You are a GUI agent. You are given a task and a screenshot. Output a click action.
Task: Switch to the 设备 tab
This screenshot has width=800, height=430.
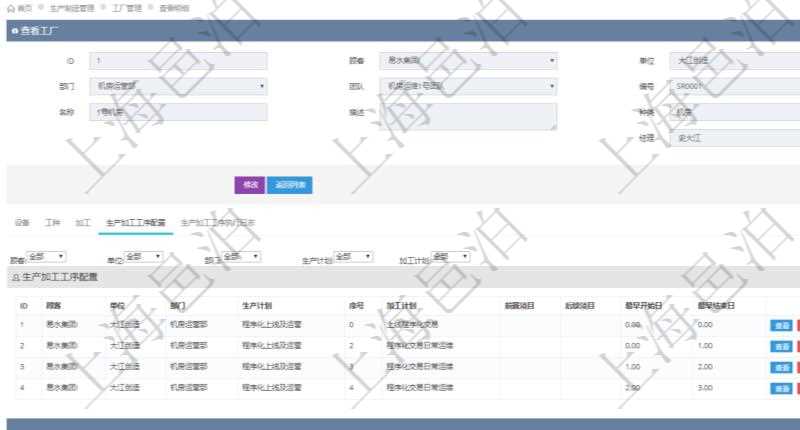22,222
